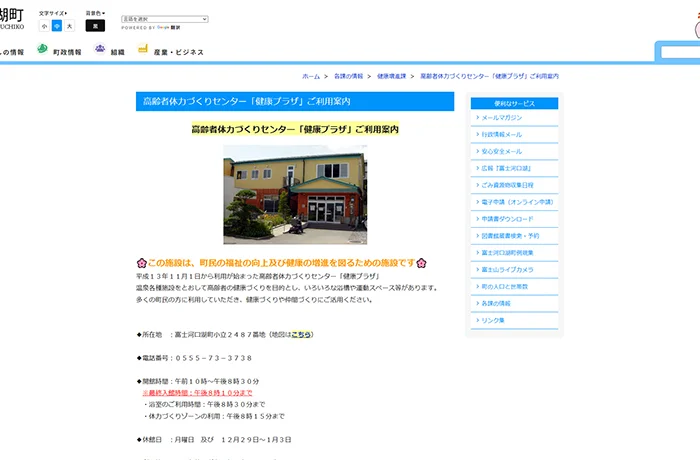Click the 休館日 closed days line
The image size is (700, 460).
214,439
